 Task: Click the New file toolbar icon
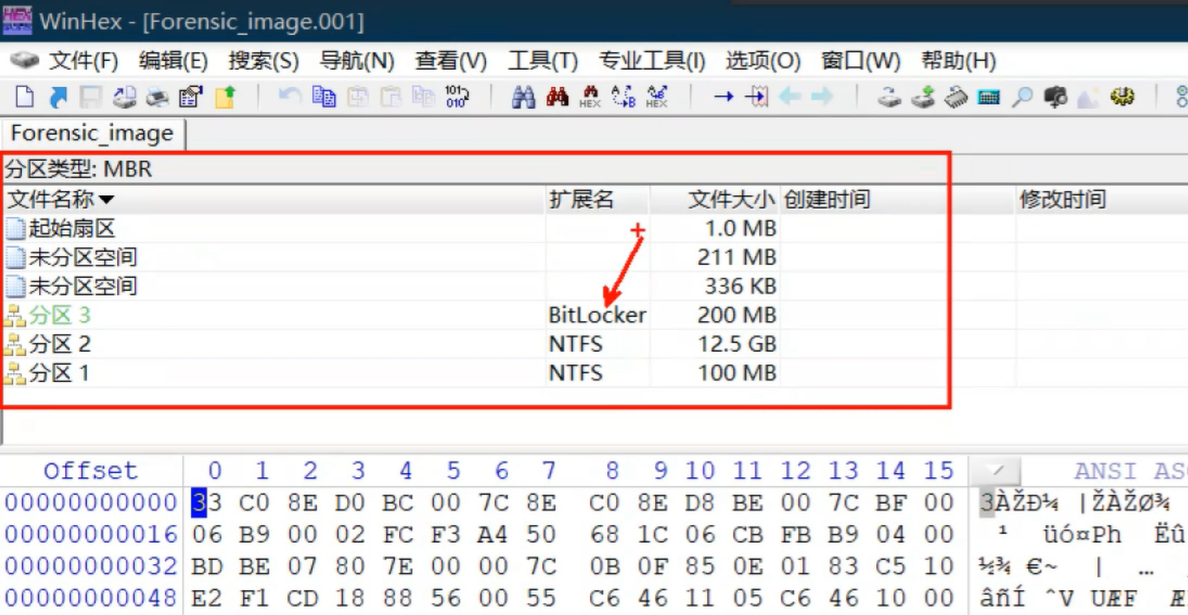click(x=26, y=97)
